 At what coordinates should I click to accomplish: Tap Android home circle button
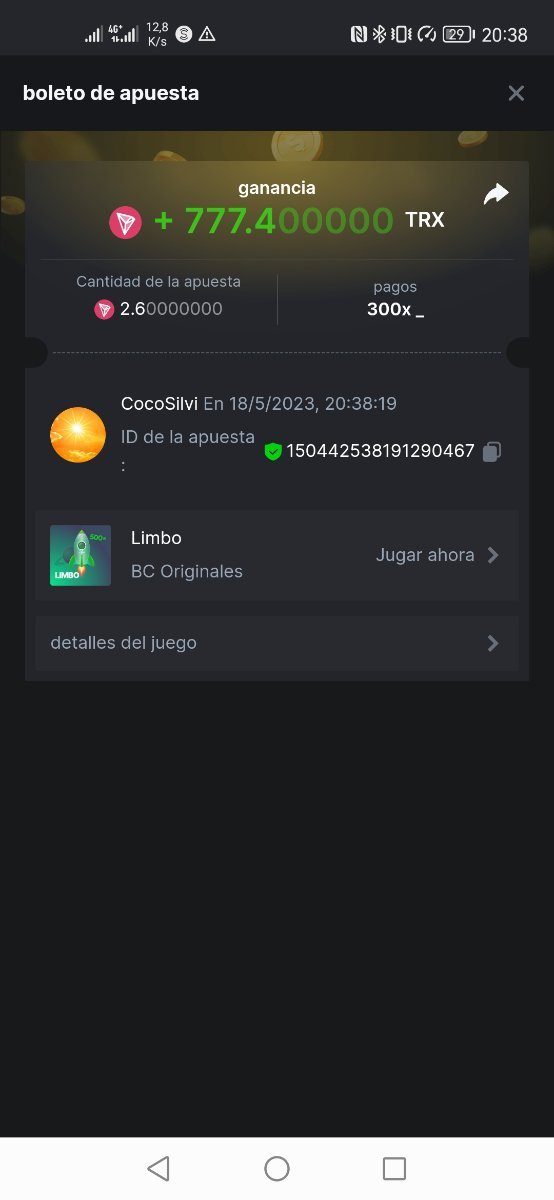pos(277,1168)
